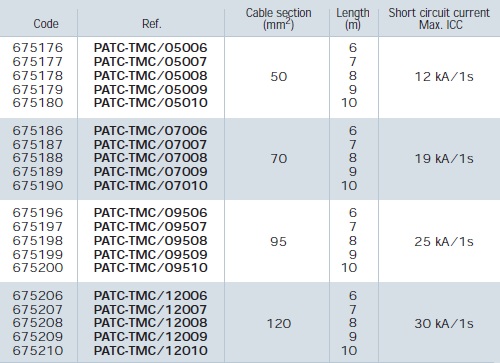This screenshot has width=500, height=363.
Task: Select code 675197
Action: (38, 227)
